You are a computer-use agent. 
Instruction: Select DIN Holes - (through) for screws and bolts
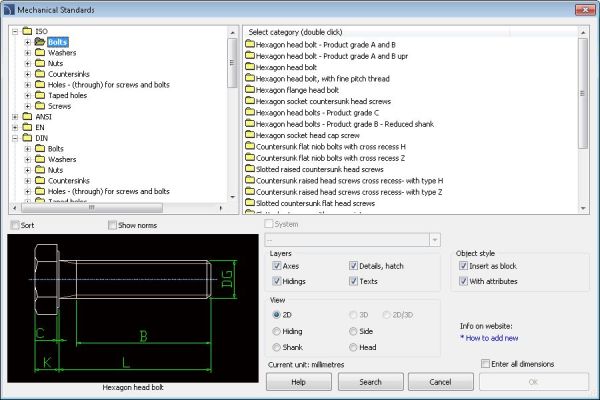click(109, 191)
